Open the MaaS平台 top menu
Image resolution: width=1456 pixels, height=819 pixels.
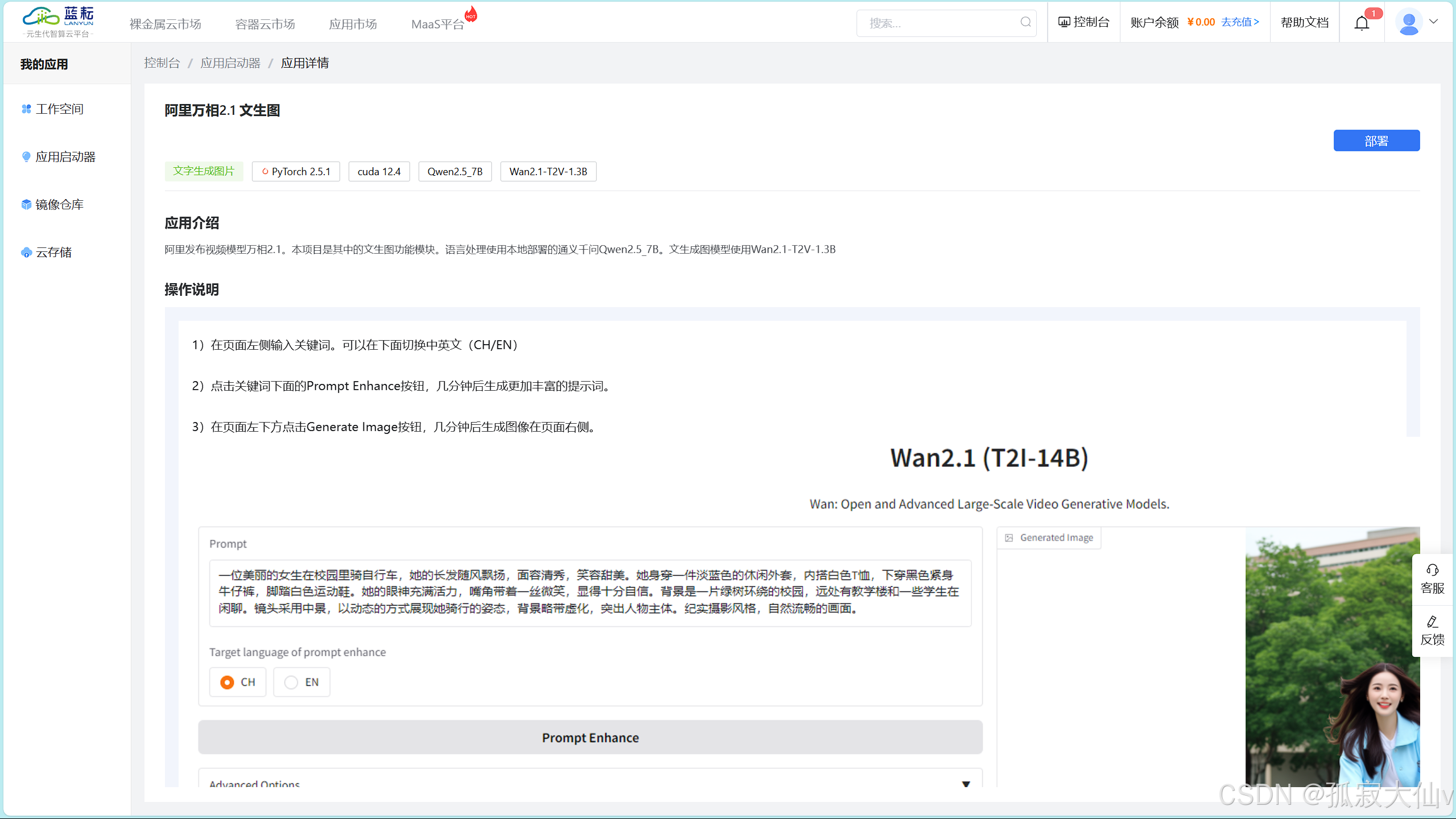[437, 24]
